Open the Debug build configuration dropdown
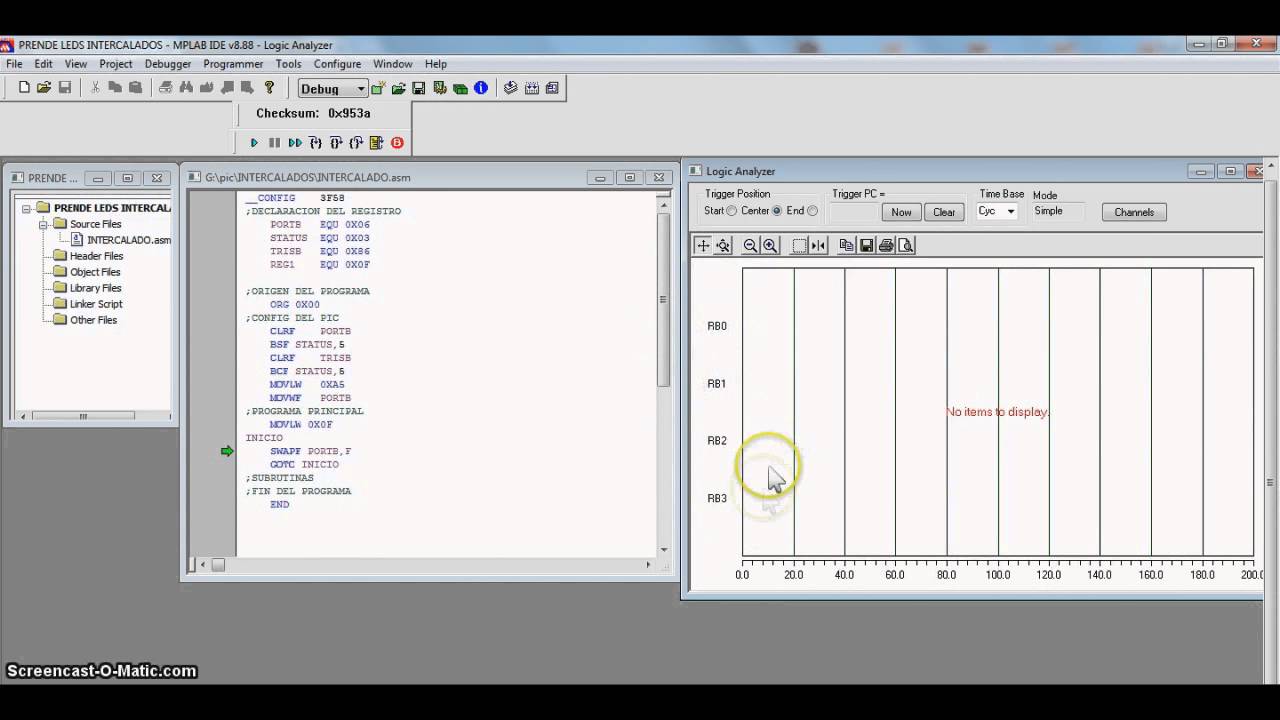This screenshot has height=720, width=1280. 360,89
